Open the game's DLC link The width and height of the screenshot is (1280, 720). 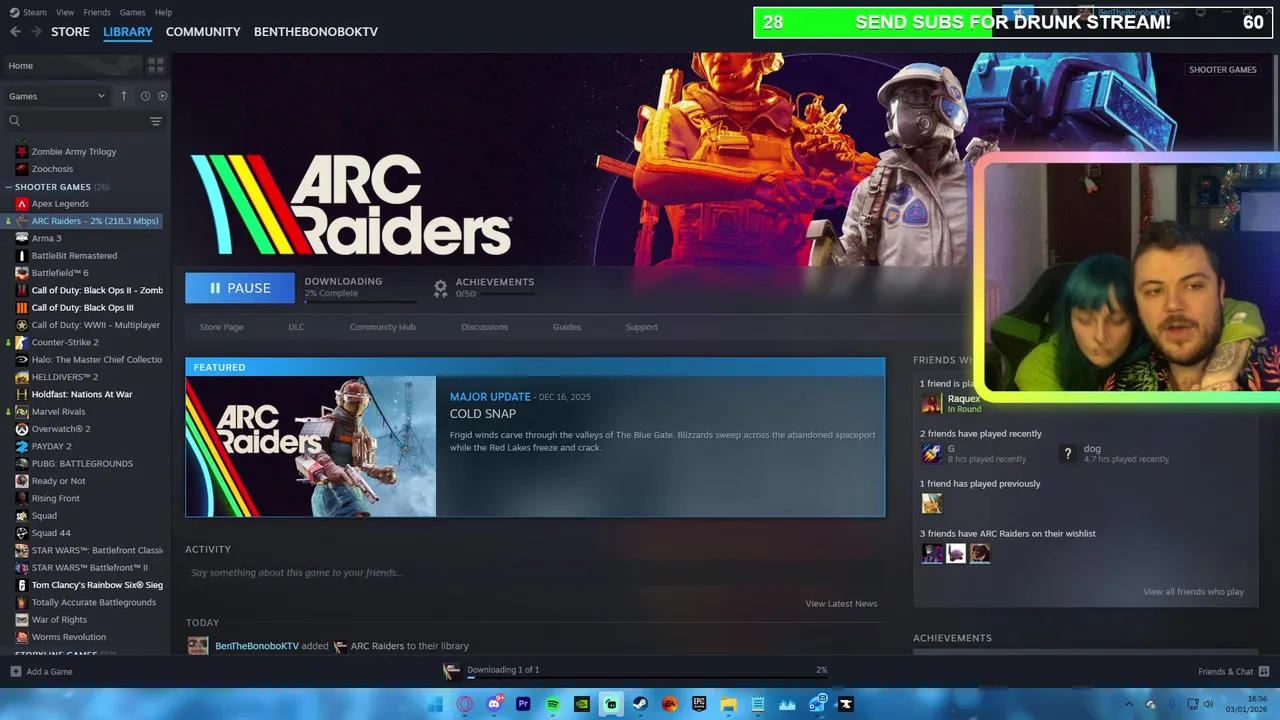tap(297, 327)
